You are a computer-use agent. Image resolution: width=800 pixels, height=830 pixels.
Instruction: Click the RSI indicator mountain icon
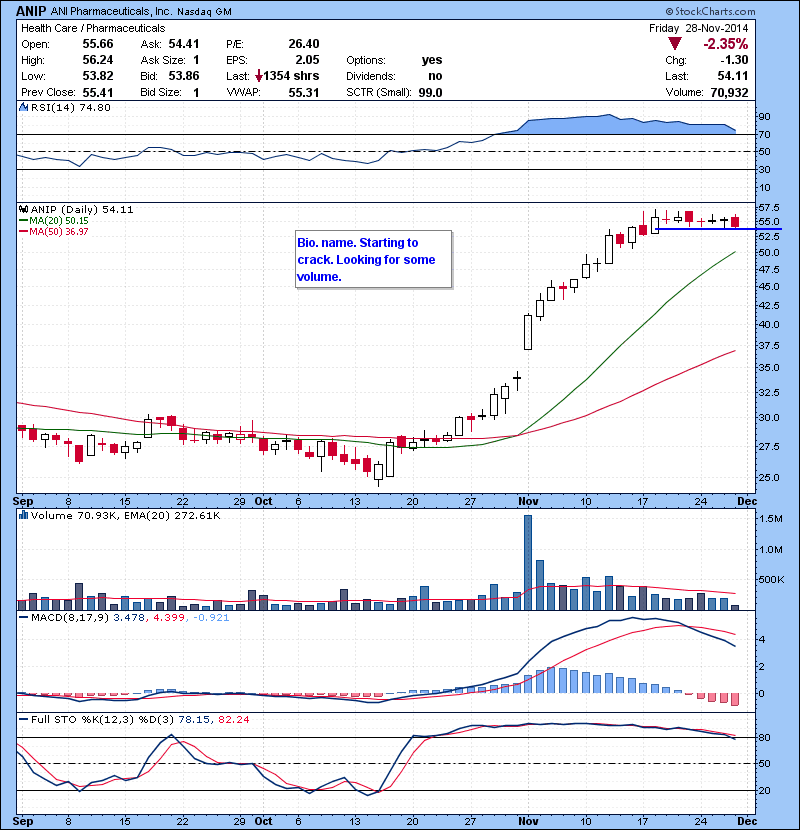point(23,107)
